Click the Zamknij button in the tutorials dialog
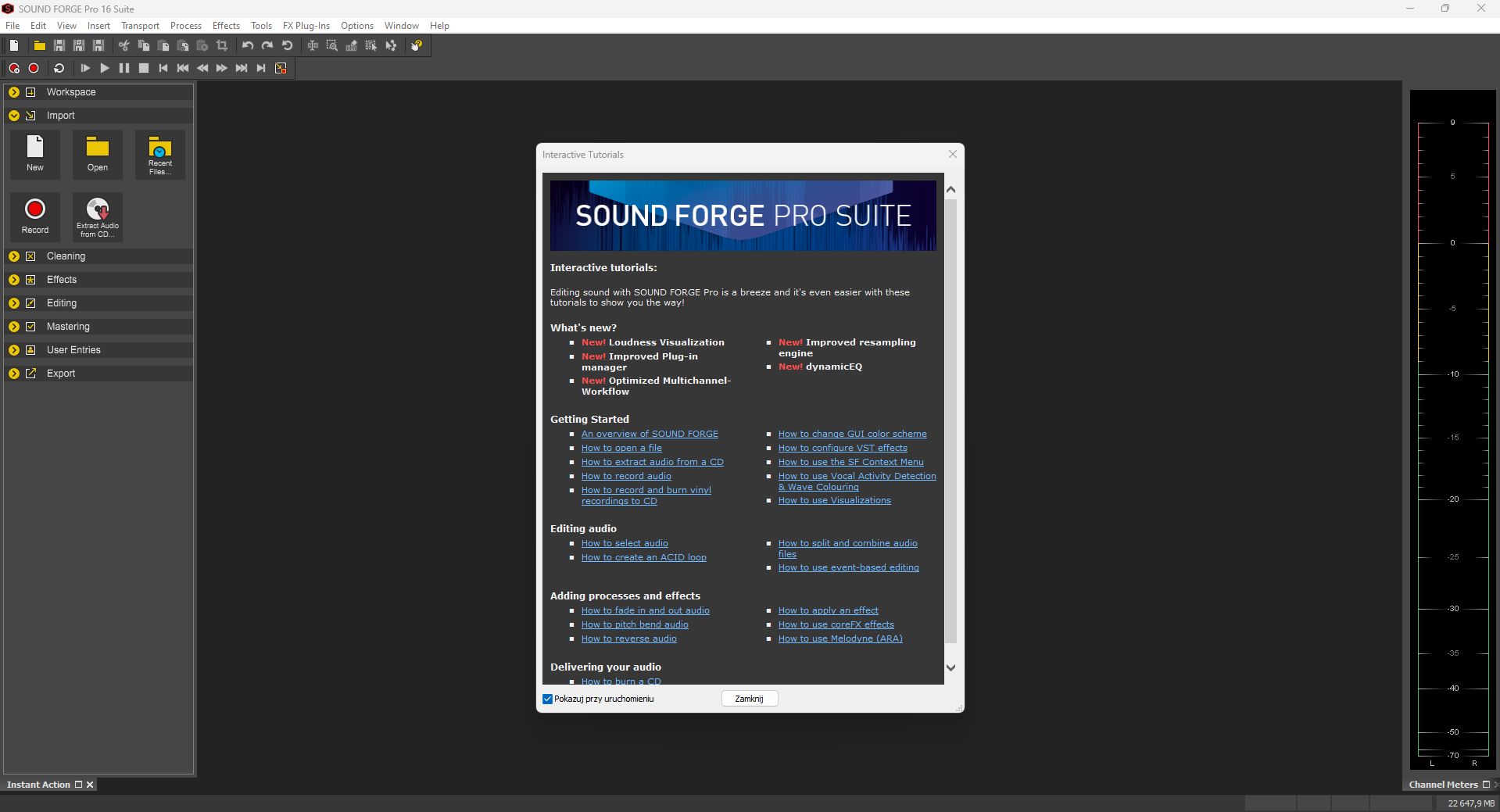The width and height of the screenshot is (1500, 812). coord(750,699)
